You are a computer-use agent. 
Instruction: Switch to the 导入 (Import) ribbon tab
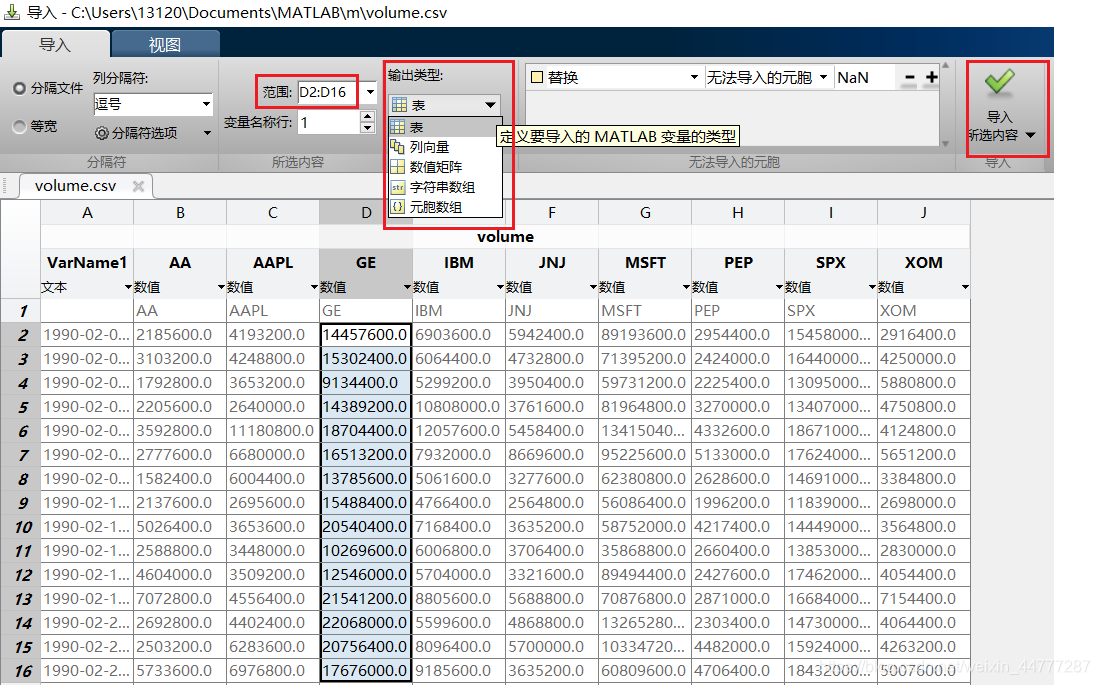(x=55, y=44)
